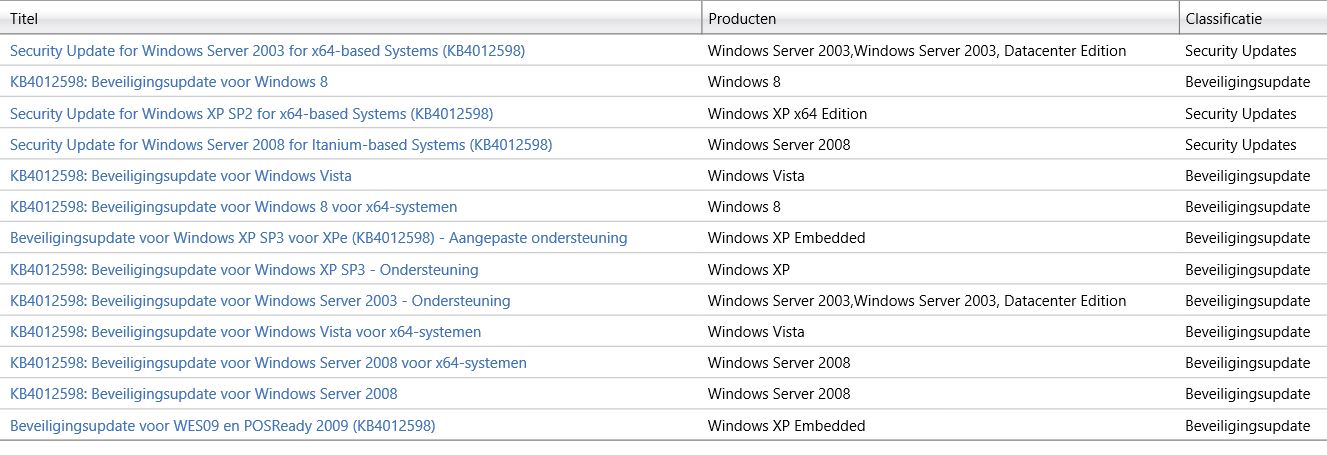The width and height of the screenshot is (1327, 455).
Task: Select Beveiligingsupdate cell in the last row
Action: [1247, 425]
